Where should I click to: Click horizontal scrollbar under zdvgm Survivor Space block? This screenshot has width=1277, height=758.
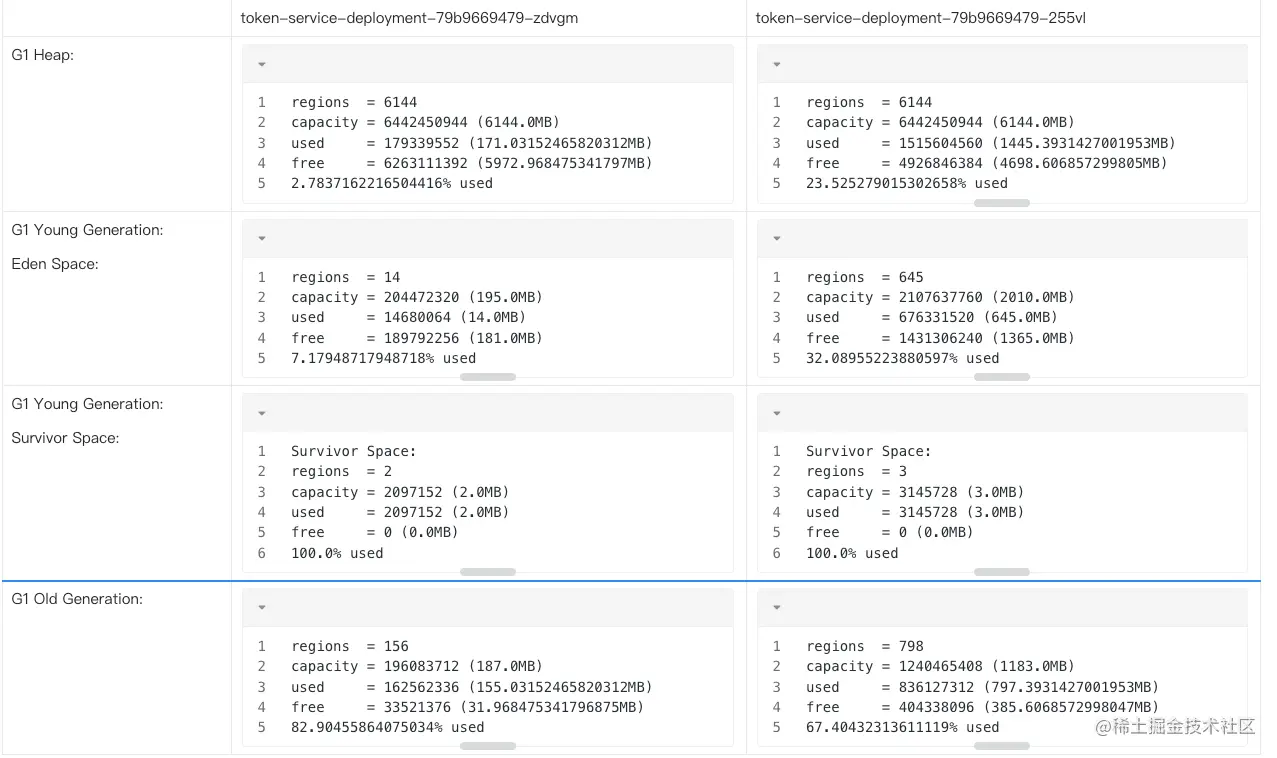[488, 572]
